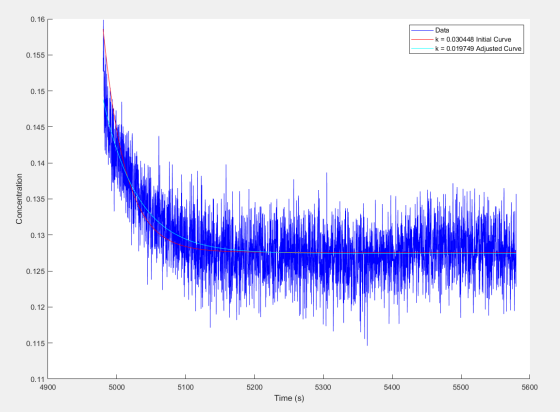Click the x-axis tick label 5100

[x=185, y=387]
